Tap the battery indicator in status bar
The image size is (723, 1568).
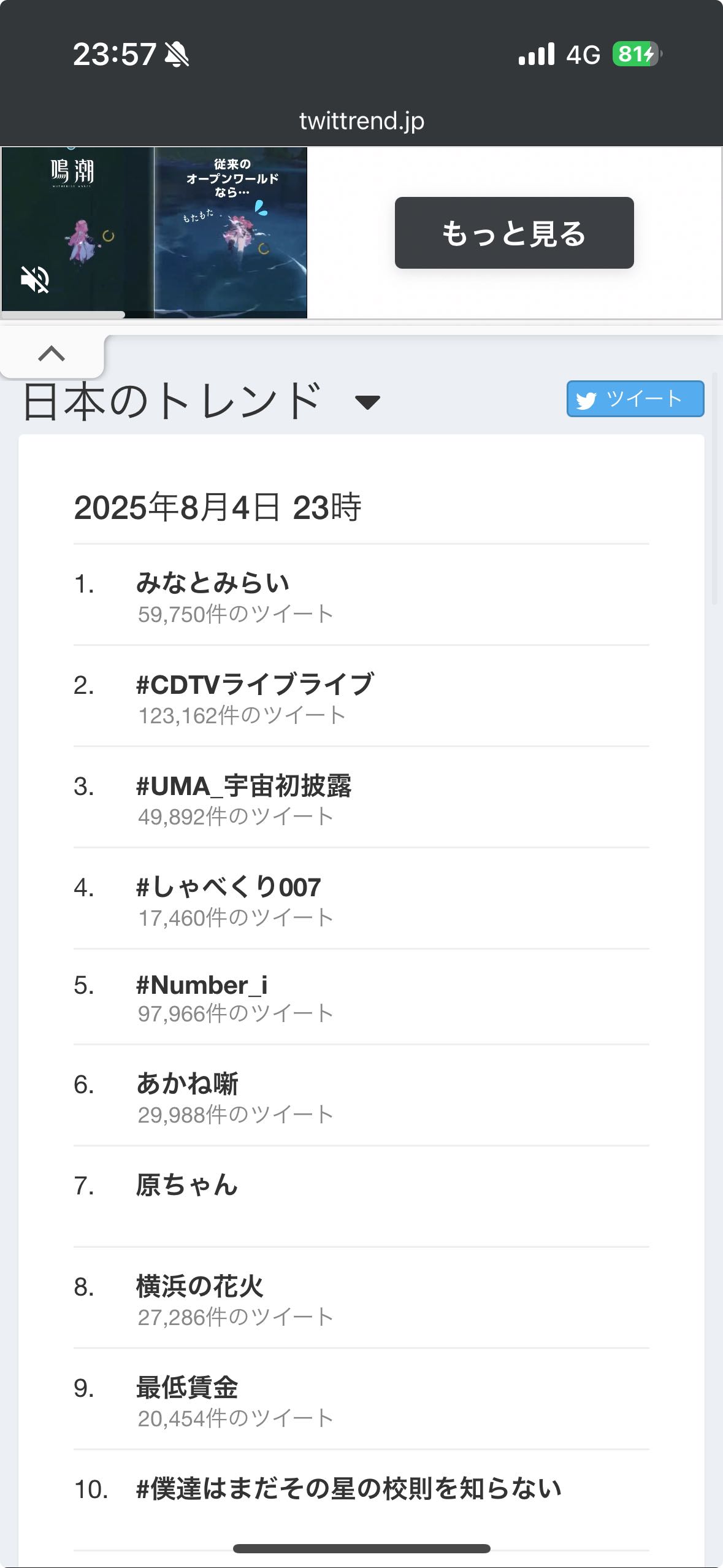pos(637,55)
